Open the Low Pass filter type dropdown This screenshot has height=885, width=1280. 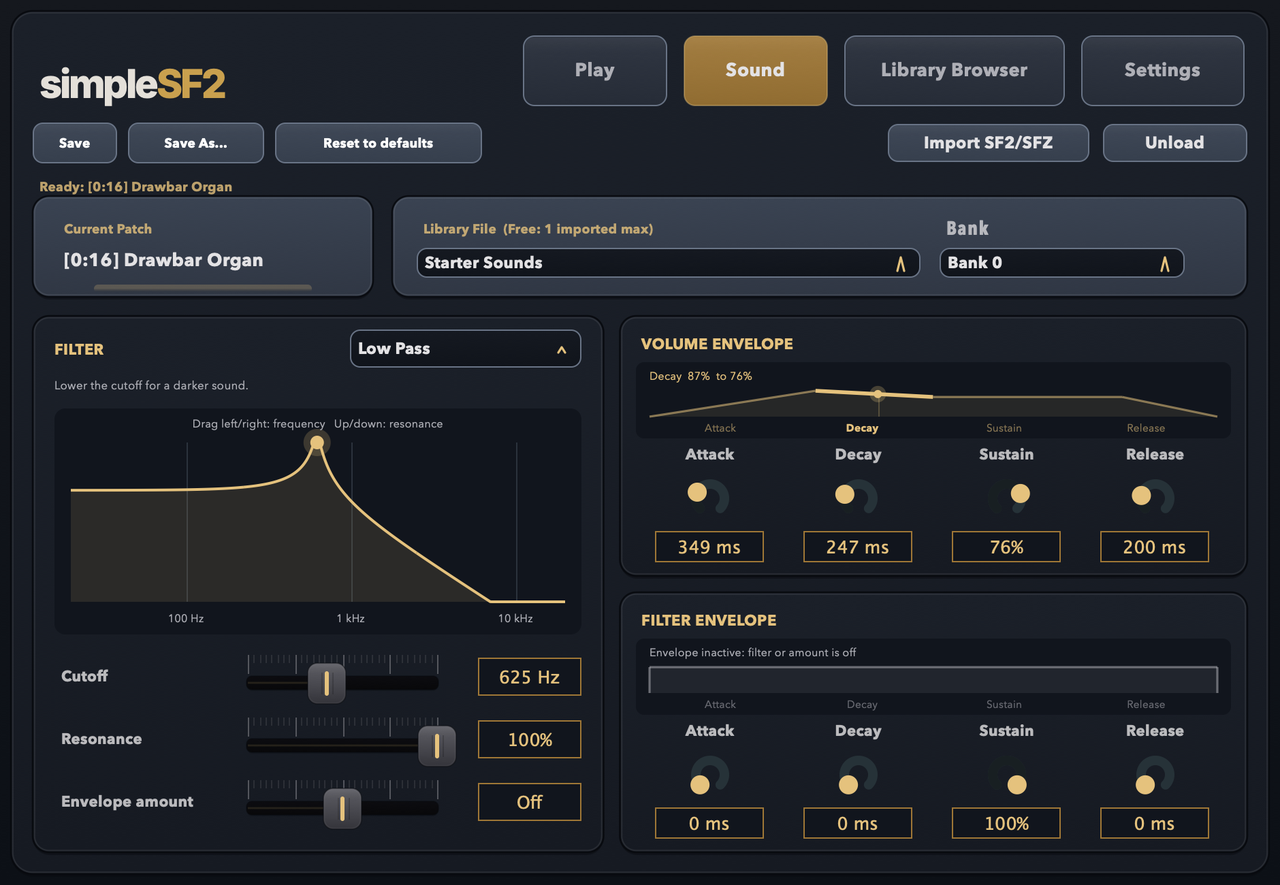(465, 349)
